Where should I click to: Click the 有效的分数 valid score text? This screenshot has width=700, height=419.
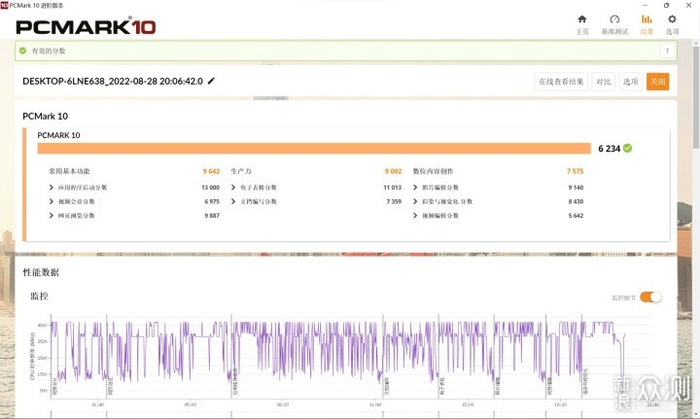(x=48, y=51)
